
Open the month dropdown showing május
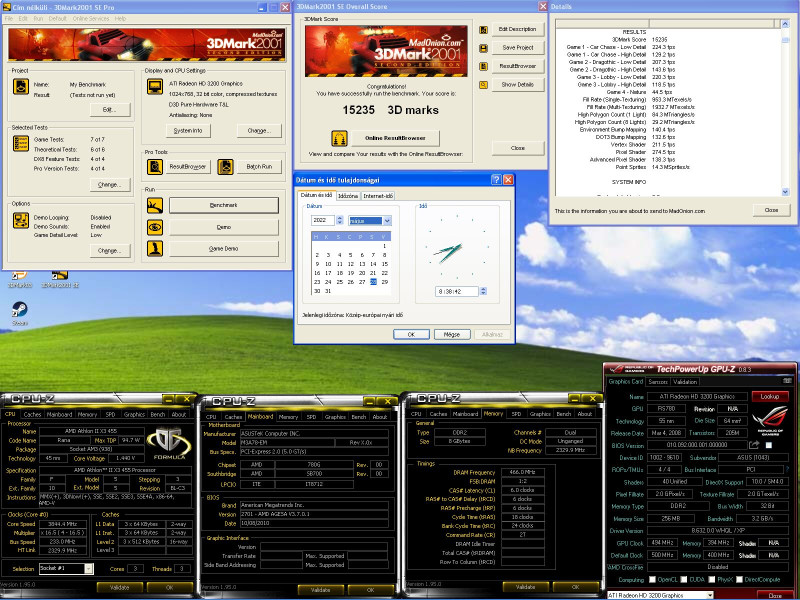click(x=387, y=220)
